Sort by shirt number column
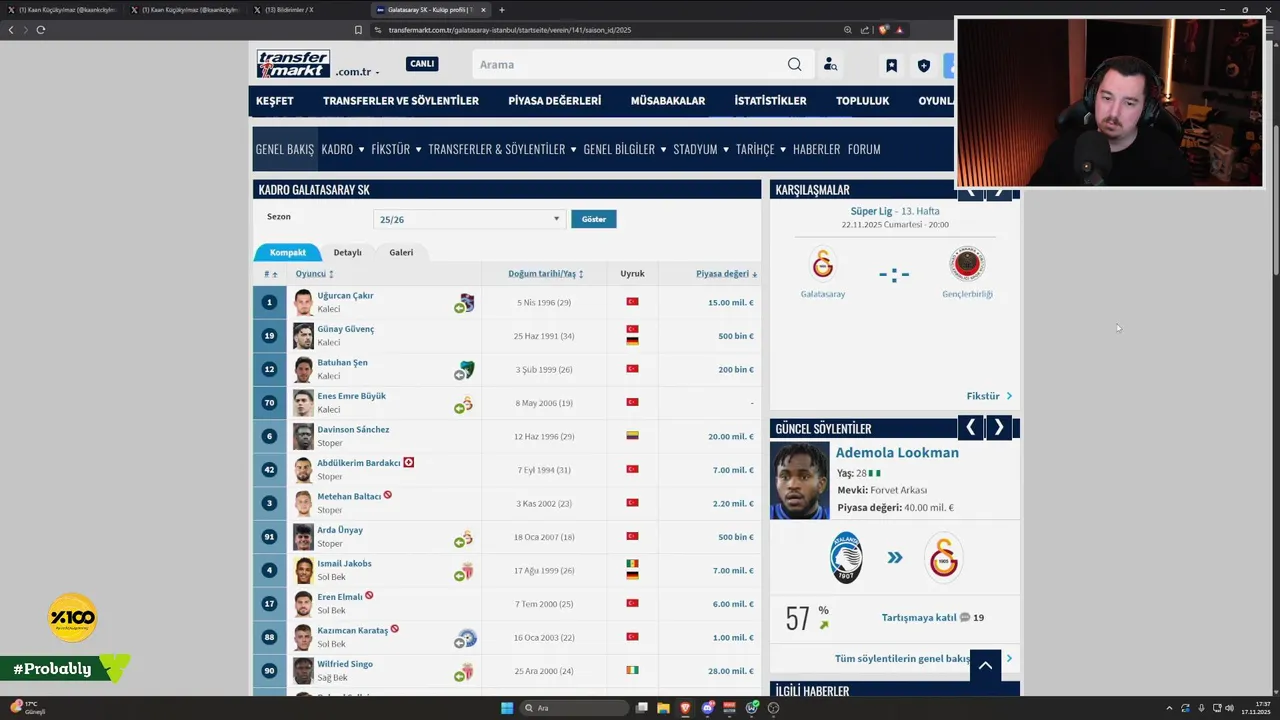Screen dimensions: 1280x720 pos(271,274)
